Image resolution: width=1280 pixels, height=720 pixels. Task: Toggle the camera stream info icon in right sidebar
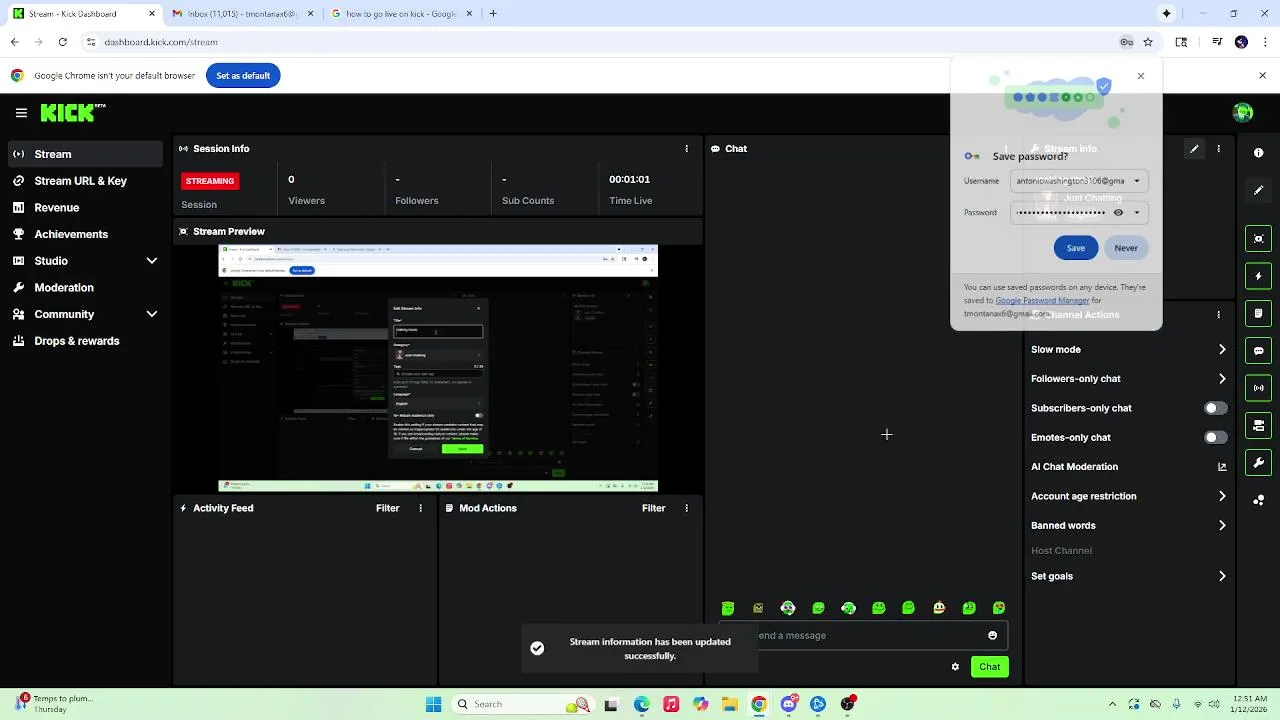pos(1259,426)
